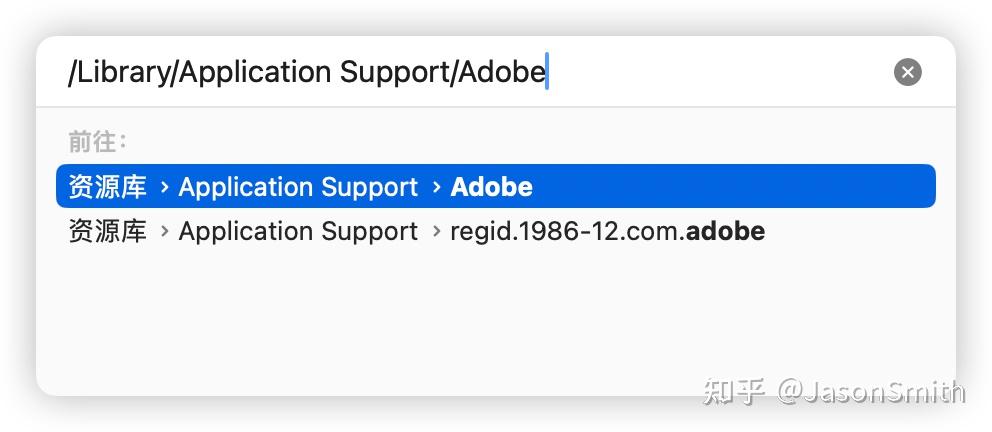Click the 知乎 @JasonSmith watermark text
Image resolution: width=992 pixels, height=432 pixels.
pyautogui.click(x=834, y=391)
